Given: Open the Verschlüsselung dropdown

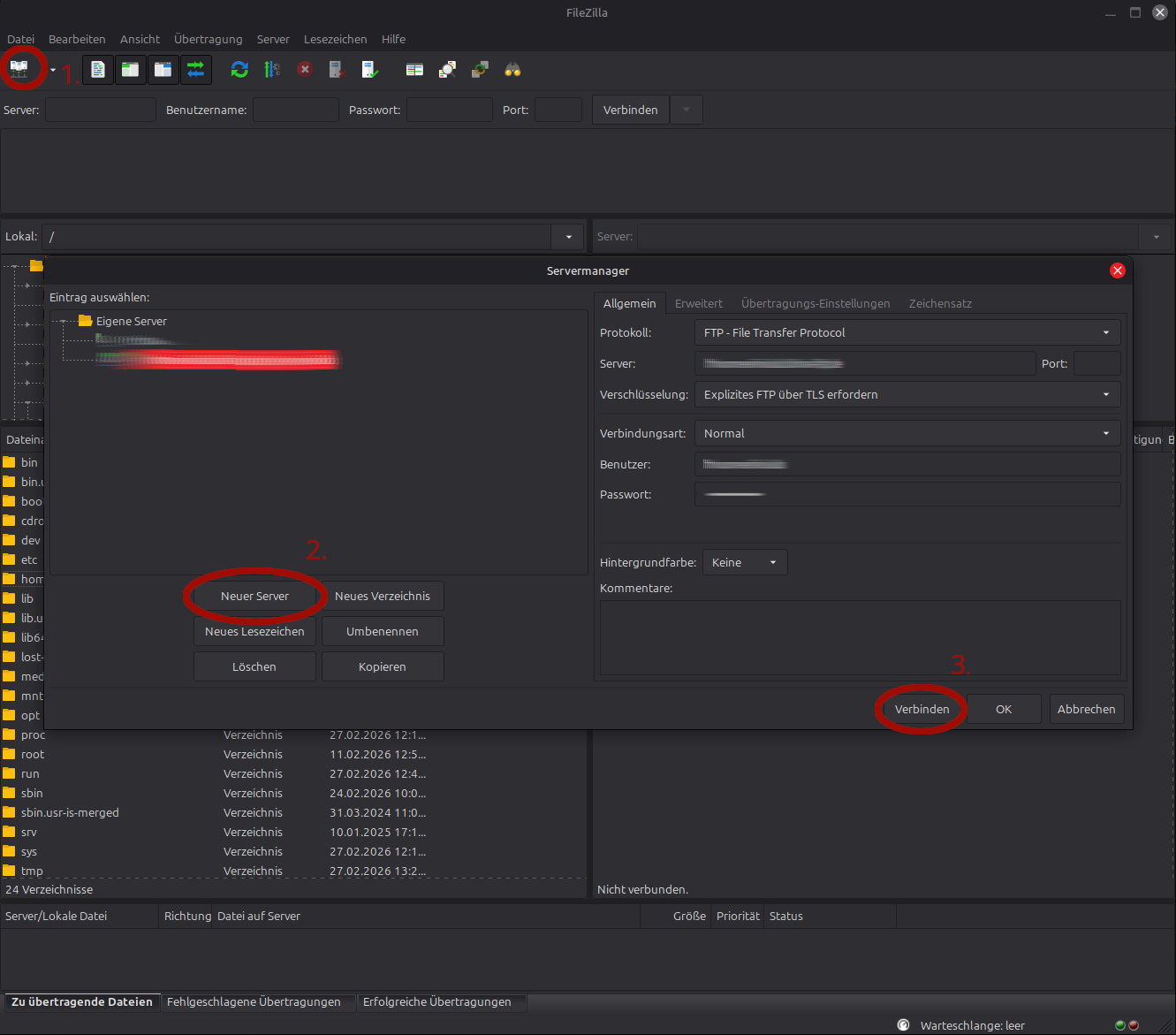Looking at the screenshot, I should [907, 394].
